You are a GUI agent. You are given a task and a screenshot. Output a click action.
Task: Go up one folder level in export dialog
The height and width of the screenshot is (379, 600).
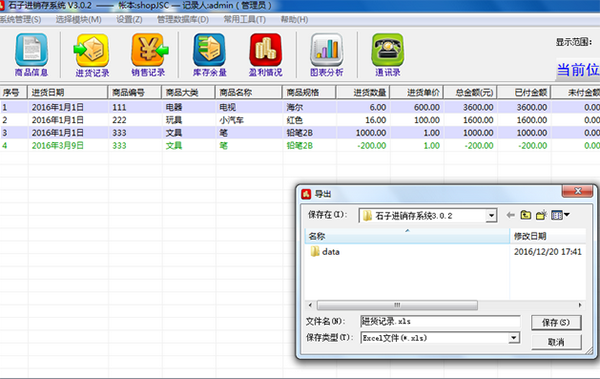pyautogui.click(x=526, y=215)
